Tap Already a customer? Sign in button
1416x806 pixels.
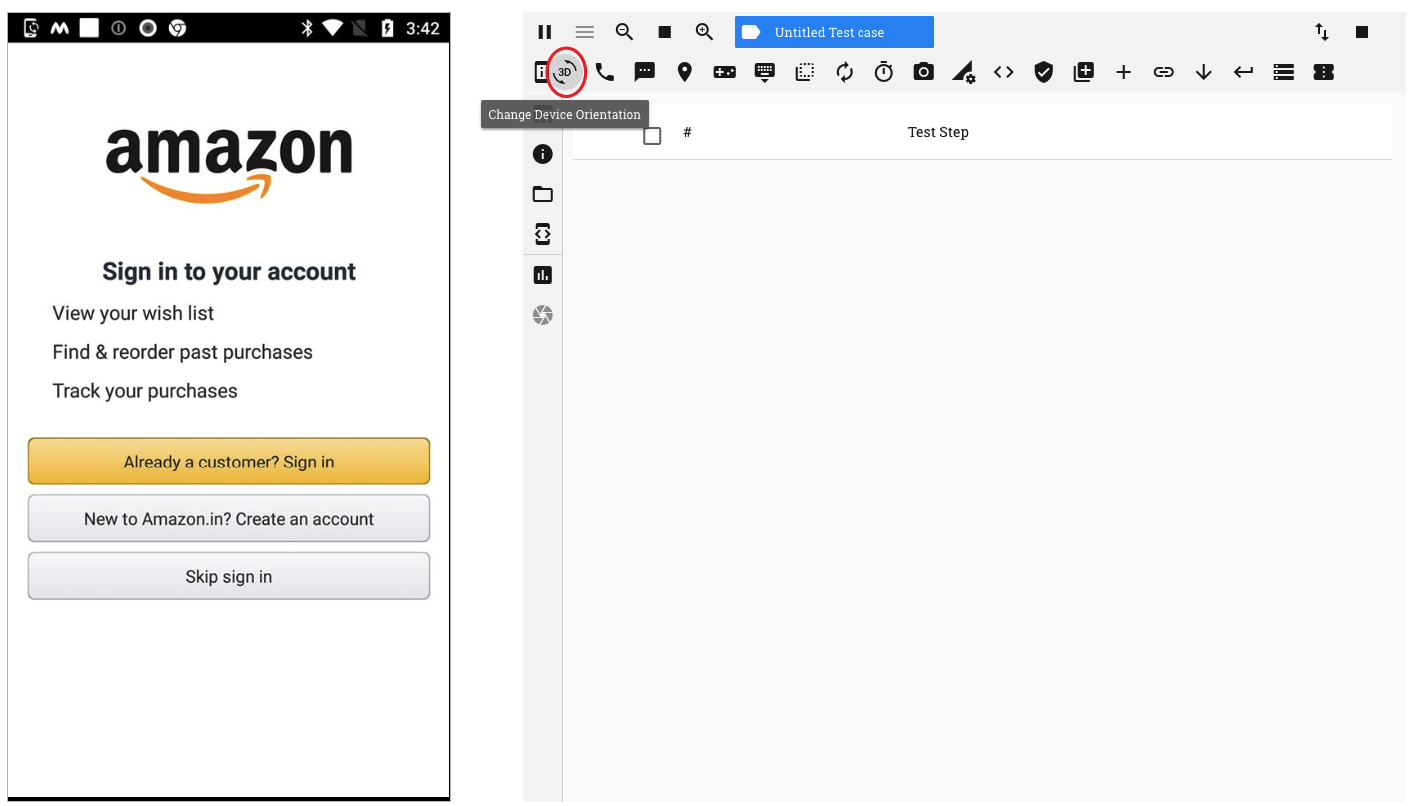[x=229, y=461]
